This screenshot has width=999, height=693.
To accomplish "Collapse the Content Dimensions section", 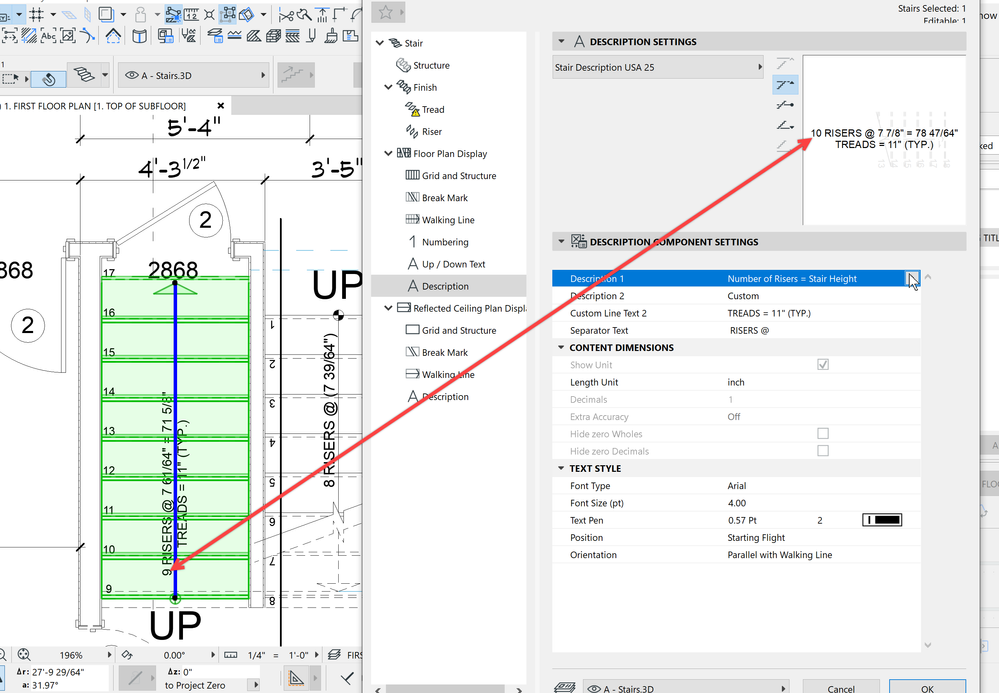I will (x=562, y=347).
